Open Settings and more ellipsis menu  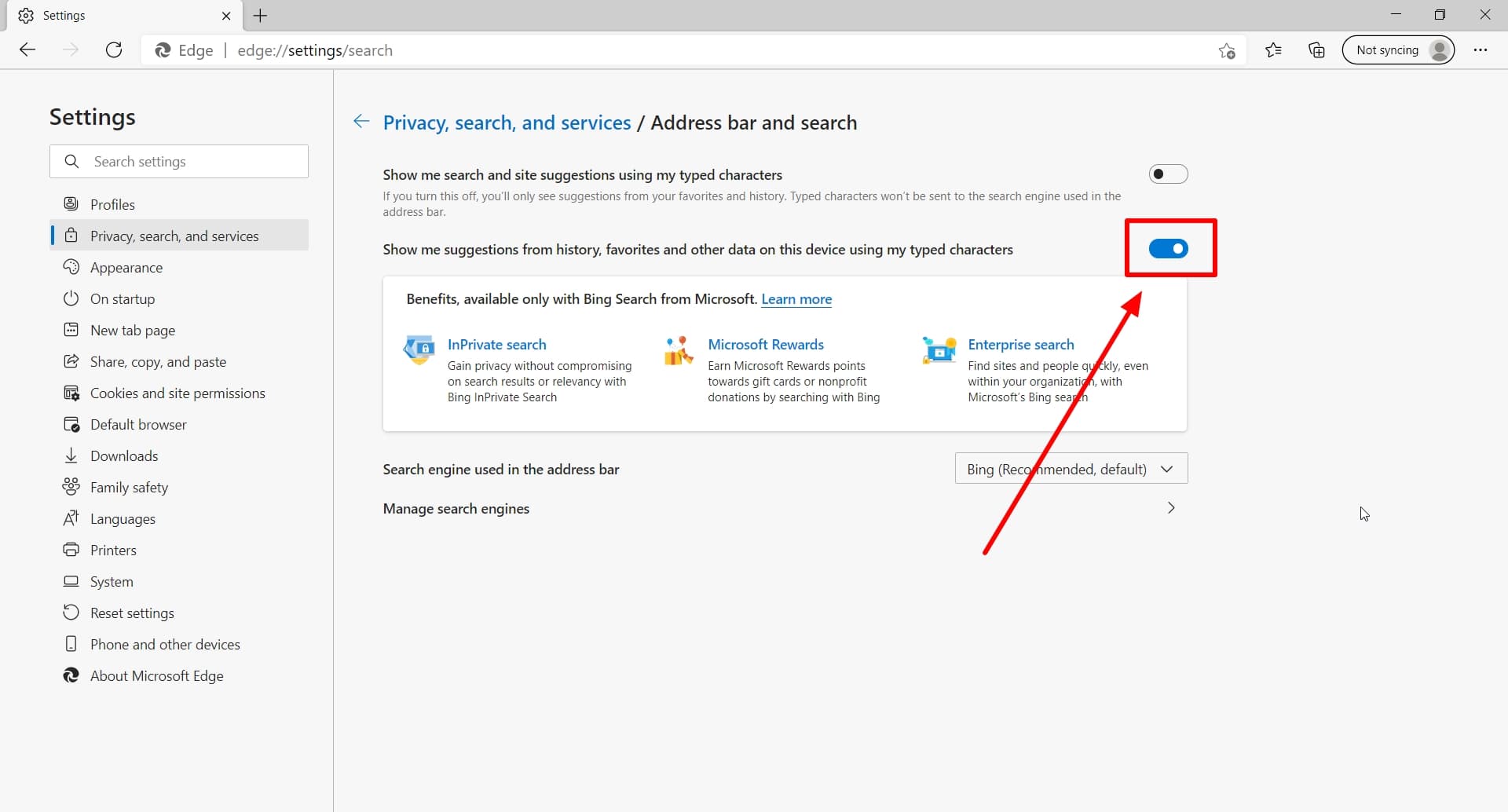pyautogui.click(x=1481, y=50)
